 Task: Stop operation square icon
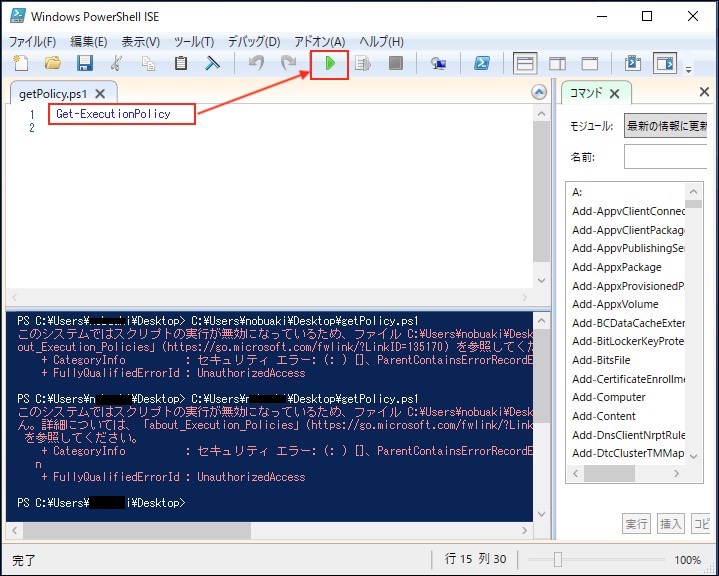coord(395,63)
